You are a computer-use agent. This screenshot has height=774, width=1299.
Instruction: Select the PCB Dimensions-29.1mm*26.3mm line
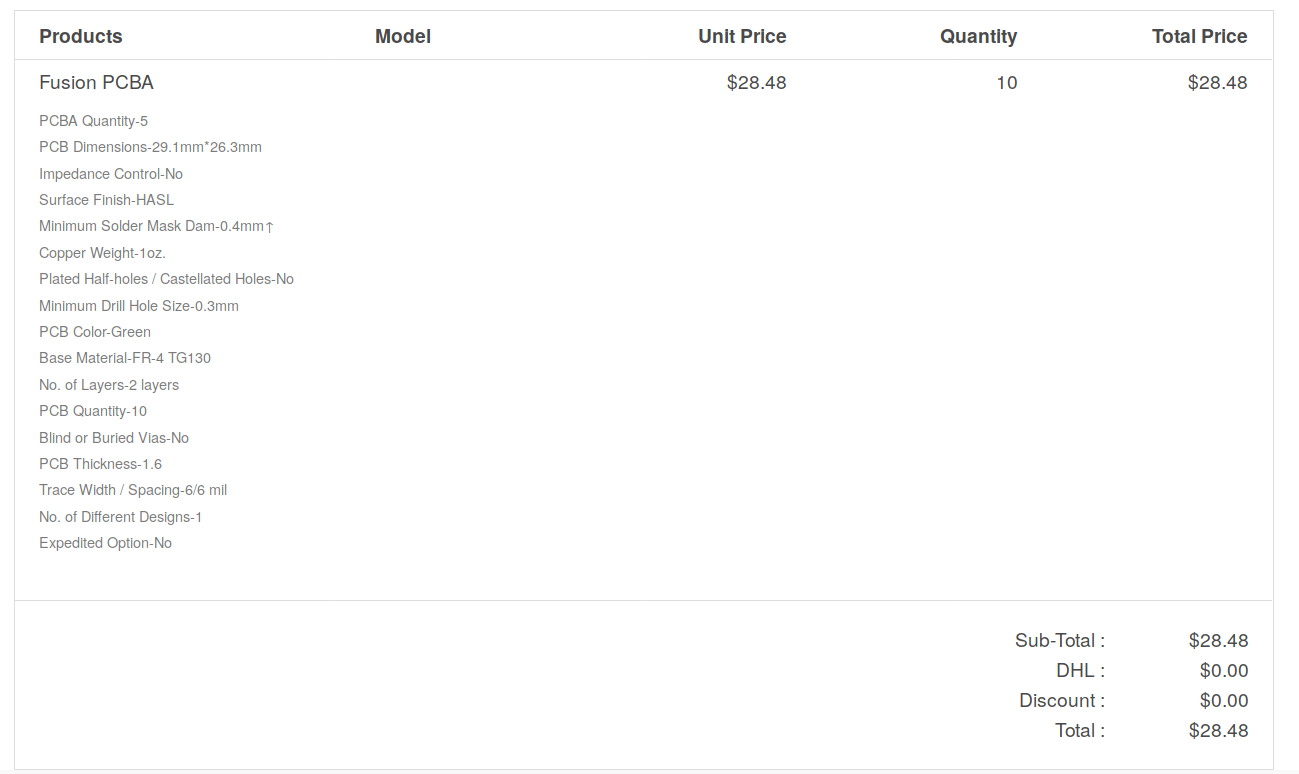150,147
